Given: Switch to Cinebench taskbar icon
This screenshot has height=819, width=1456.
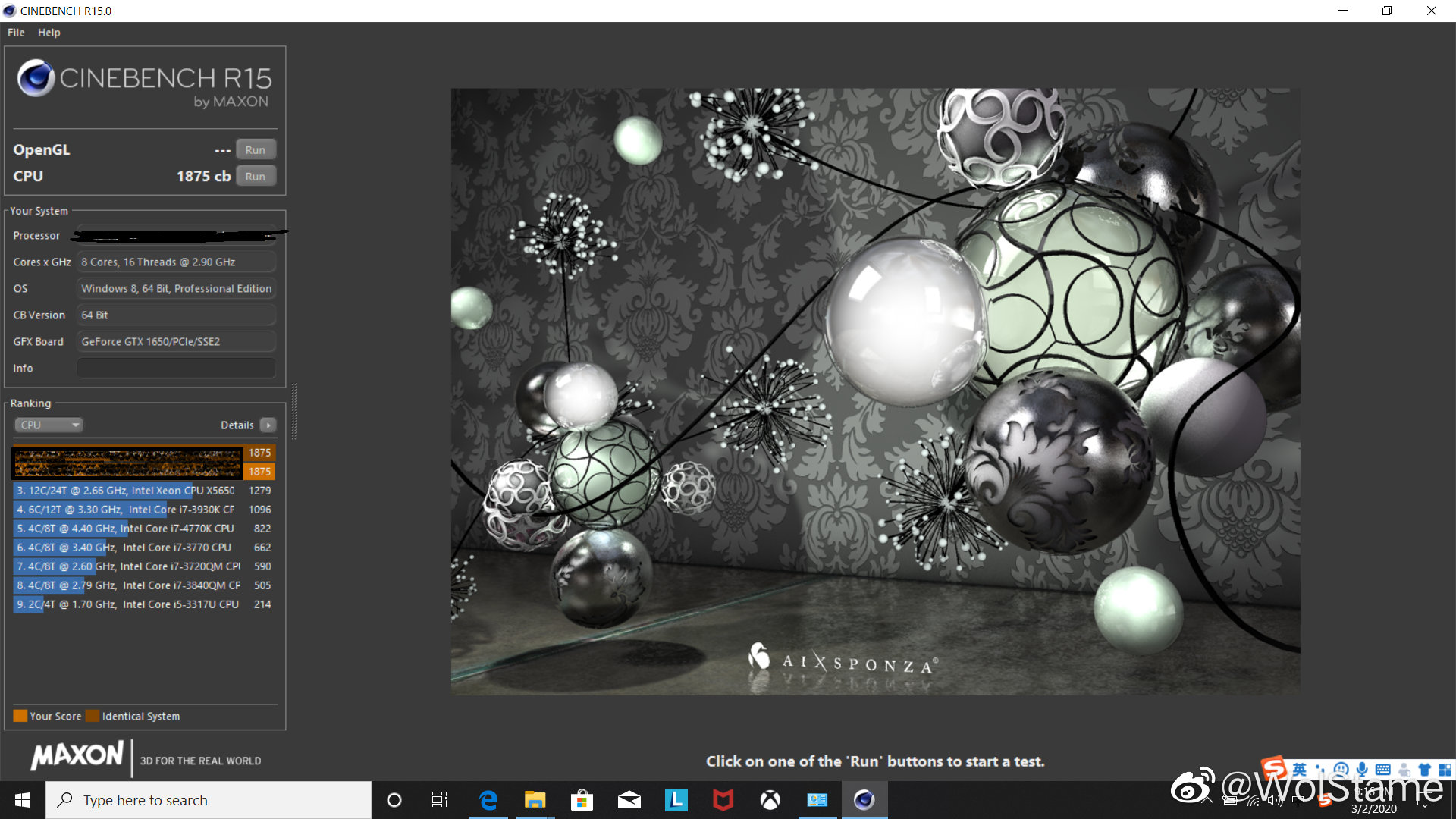Looking at the screenshot, I should point(864,800).
